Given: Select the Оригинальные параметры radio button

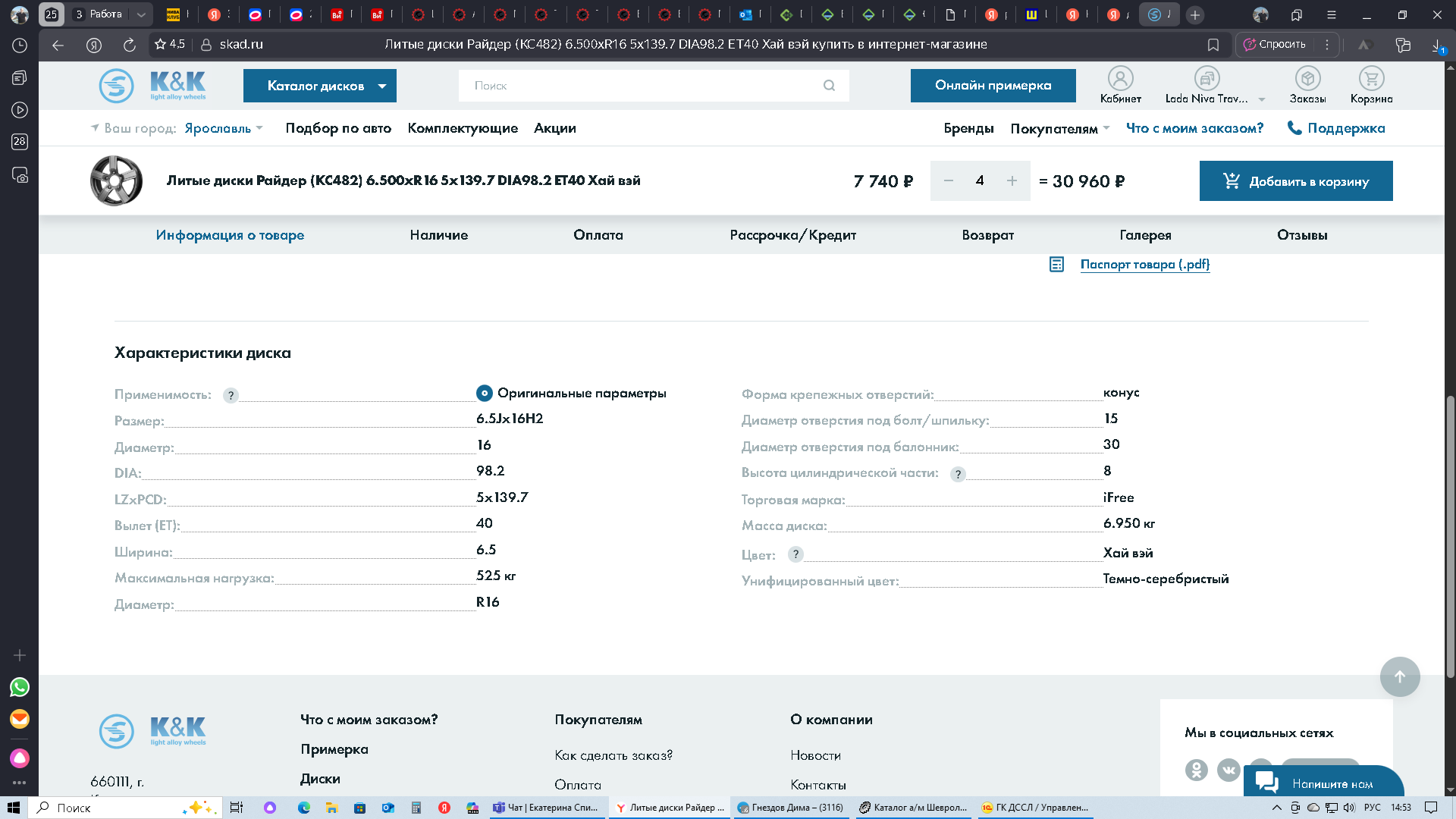Looking at the screenshot, I should [484, 394].
